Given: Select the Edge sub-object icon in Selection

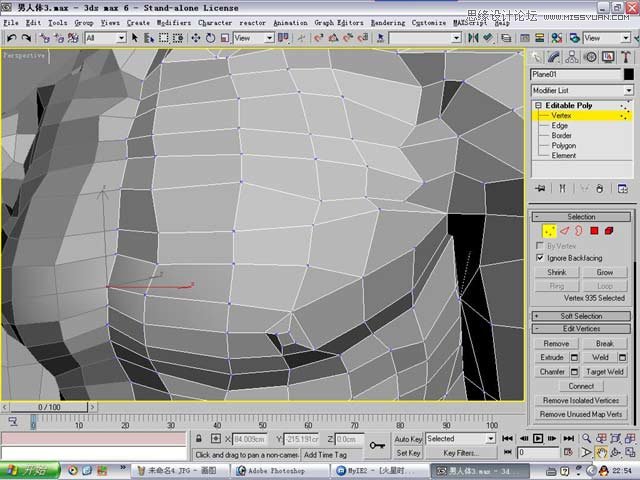Looking at the screenshot, I should tap(564, 231).
